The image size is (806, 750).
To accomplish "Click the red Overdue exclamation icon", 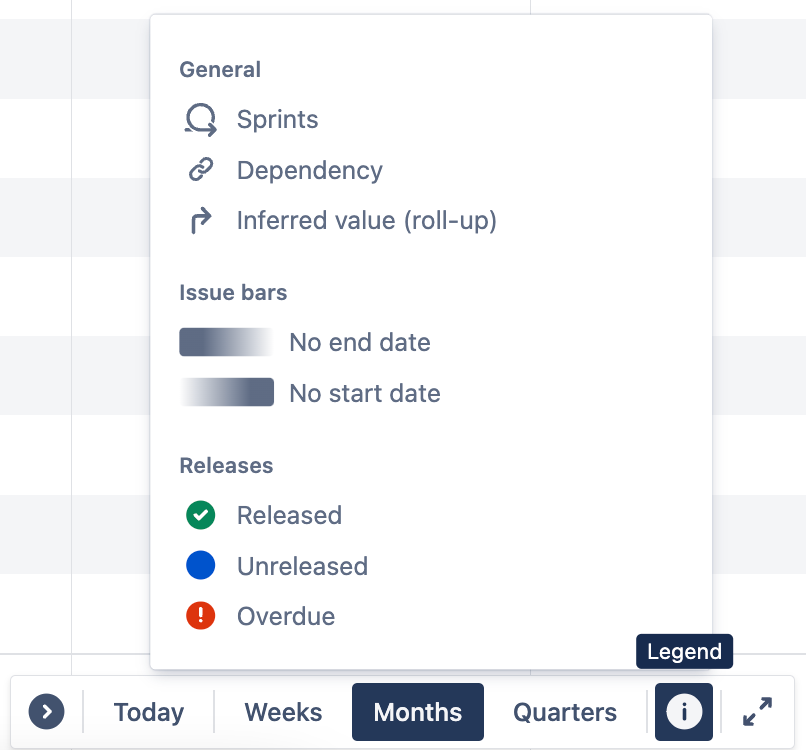I will pos(200,616).
